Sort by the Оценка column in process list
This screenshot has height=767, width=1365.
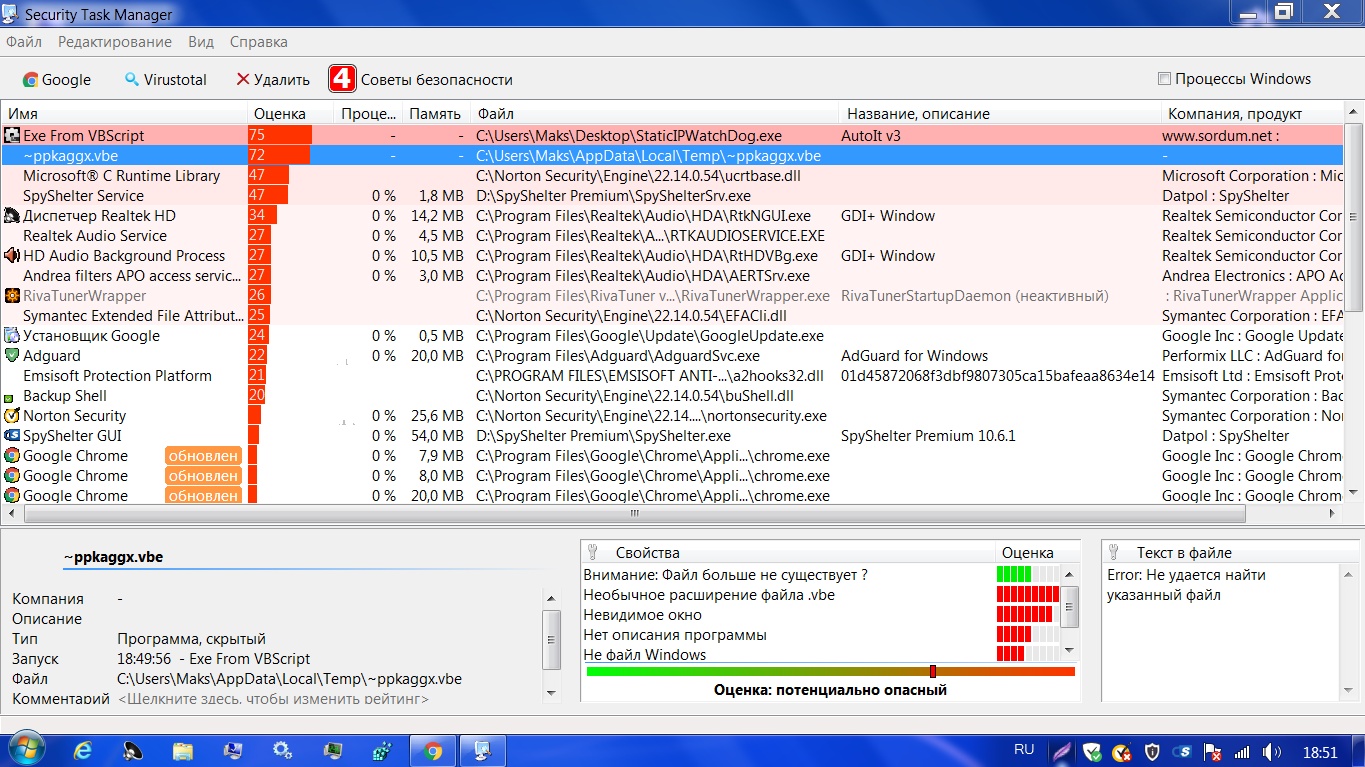pyautogui.click(x=290, y=113)
